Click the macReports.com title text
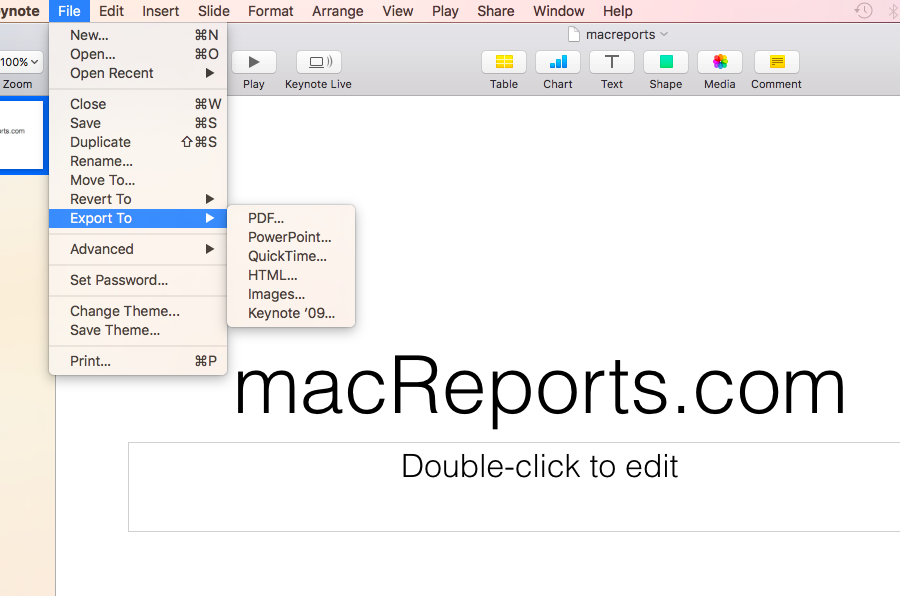This screenshot has height=596, width=900. click(540, 388)
